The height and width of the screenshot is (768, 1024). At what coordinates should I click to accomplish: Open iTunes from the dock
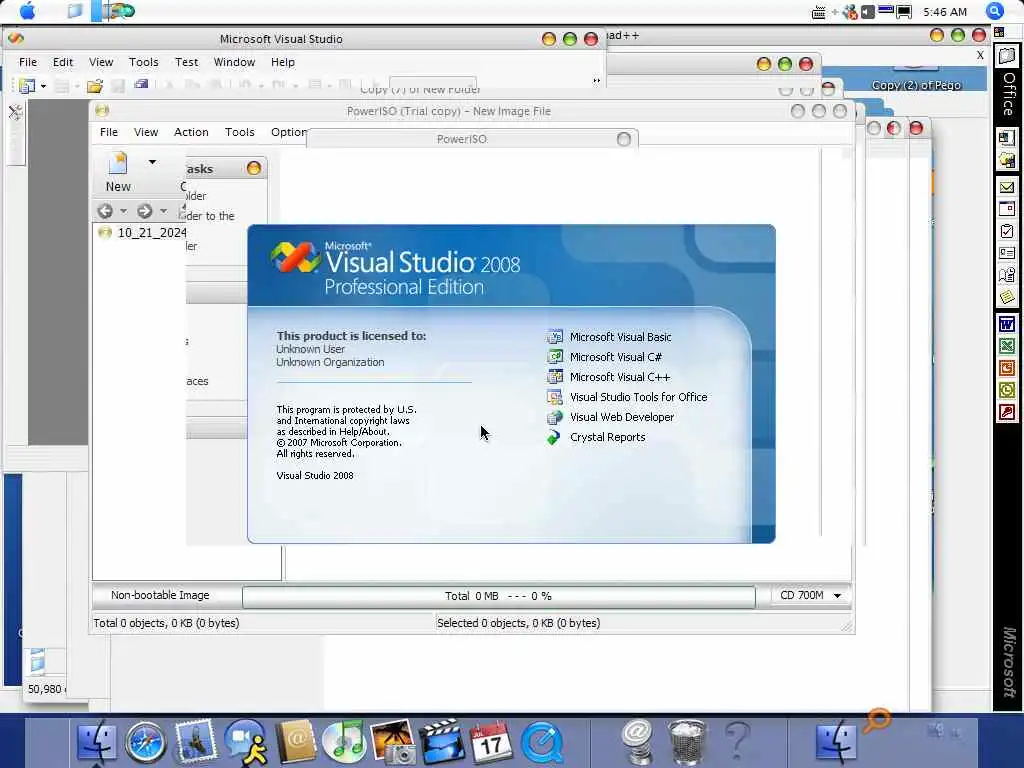tap(343, 743)
